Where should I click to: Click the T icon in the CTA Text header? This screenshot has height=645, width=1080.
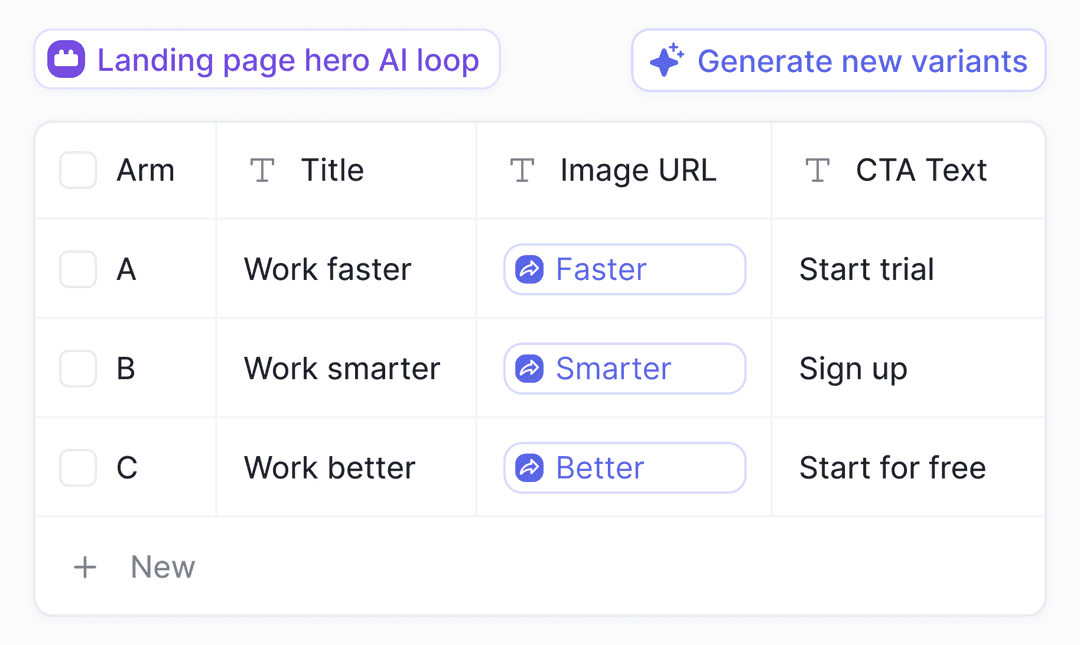tap(817, 170)
